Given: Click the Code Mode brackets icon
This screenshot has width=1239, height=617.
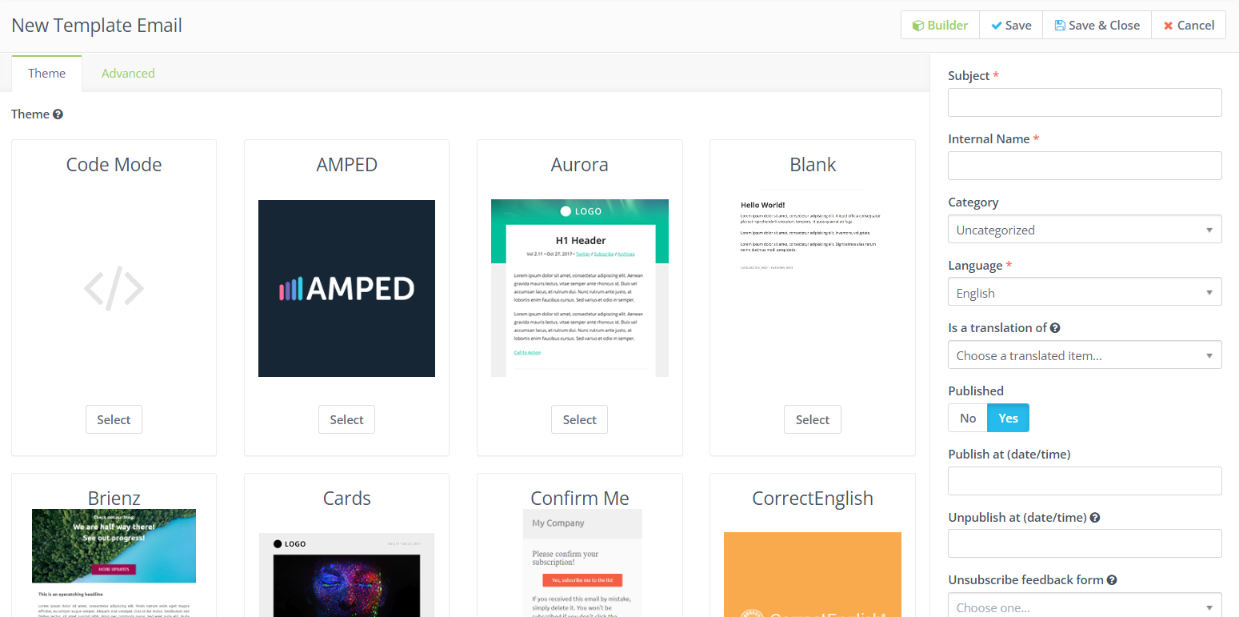Looking at the screenshot, I should pyautogui.click(x=114, y=289).
